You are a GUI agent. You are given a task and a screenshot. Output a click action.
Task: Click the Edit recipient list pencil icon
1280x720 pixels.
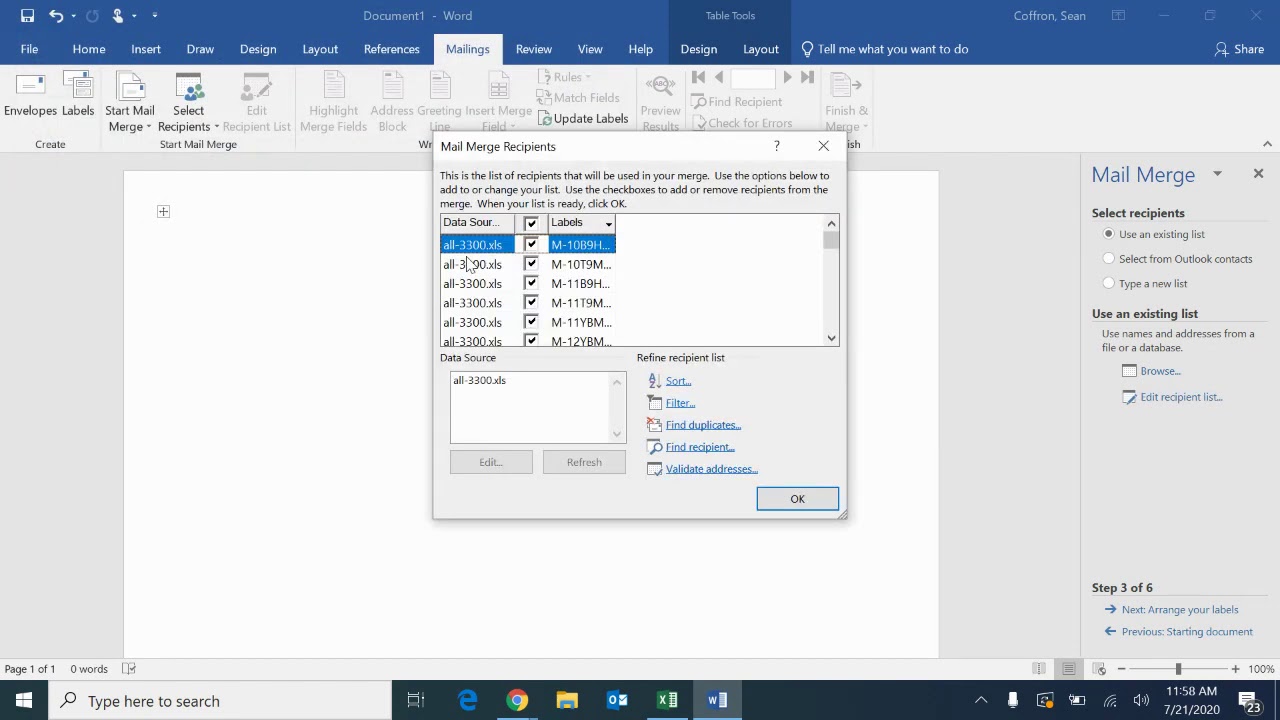click(1129, 397)
